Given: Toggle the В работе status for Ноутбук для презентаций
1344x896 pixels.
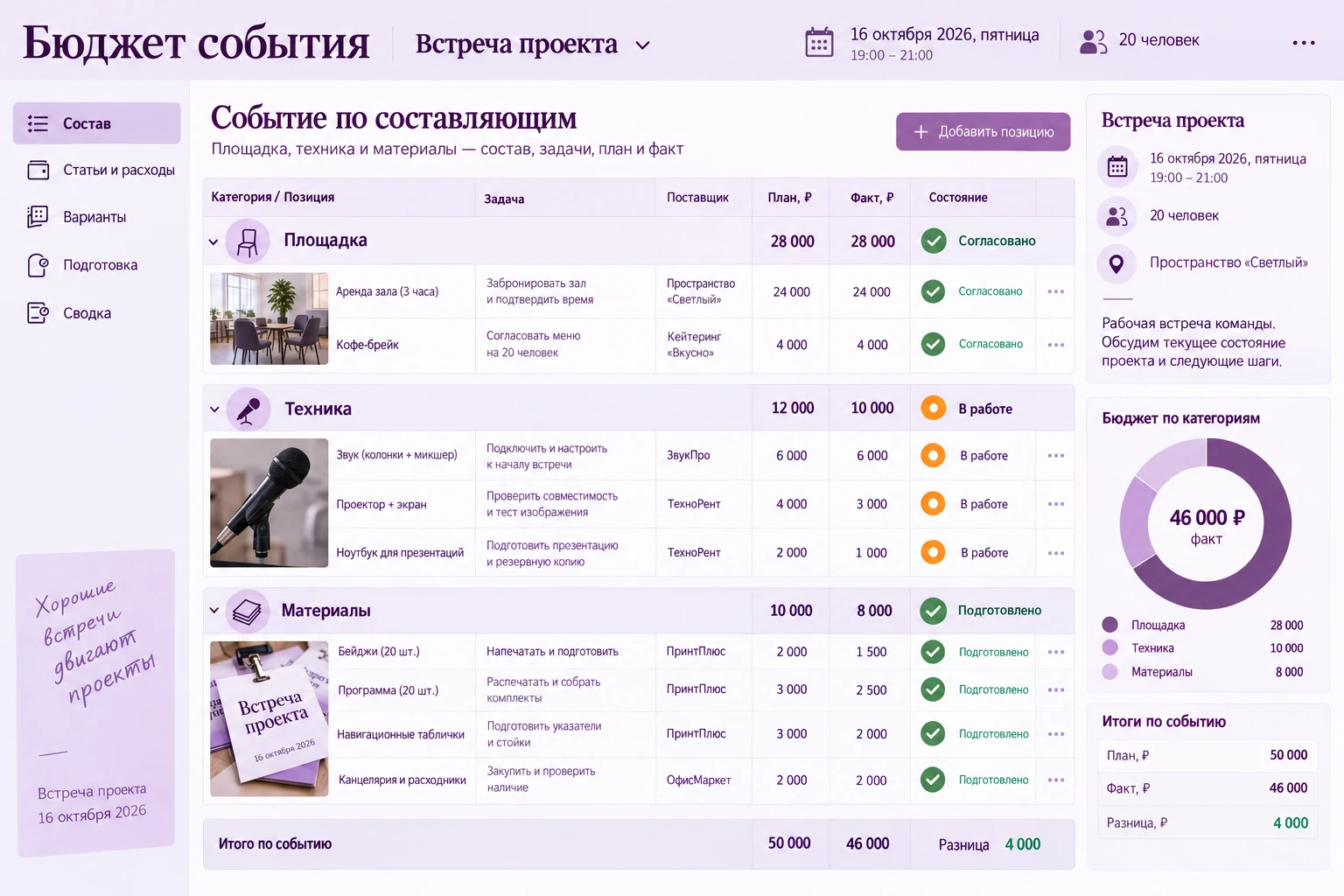Looking at the screenshot, I should tap(934, 552).
